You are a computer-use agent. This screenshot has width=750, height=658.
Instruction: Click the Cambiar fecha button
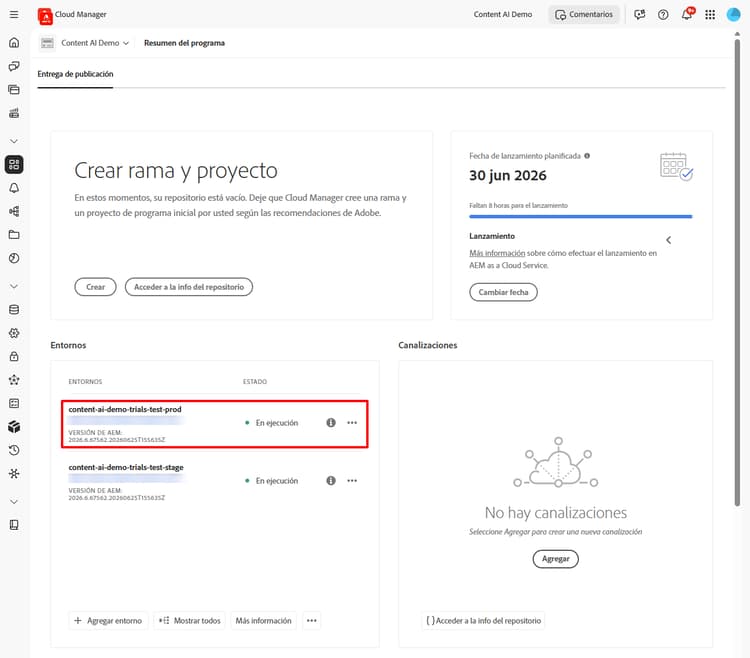tap(503, 292)
